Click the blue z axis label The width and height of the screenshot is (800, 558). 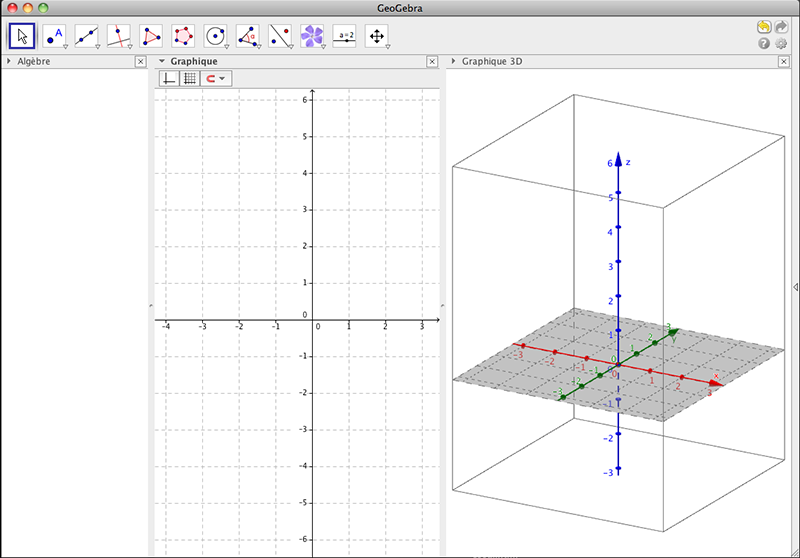[x=628, y=162]
